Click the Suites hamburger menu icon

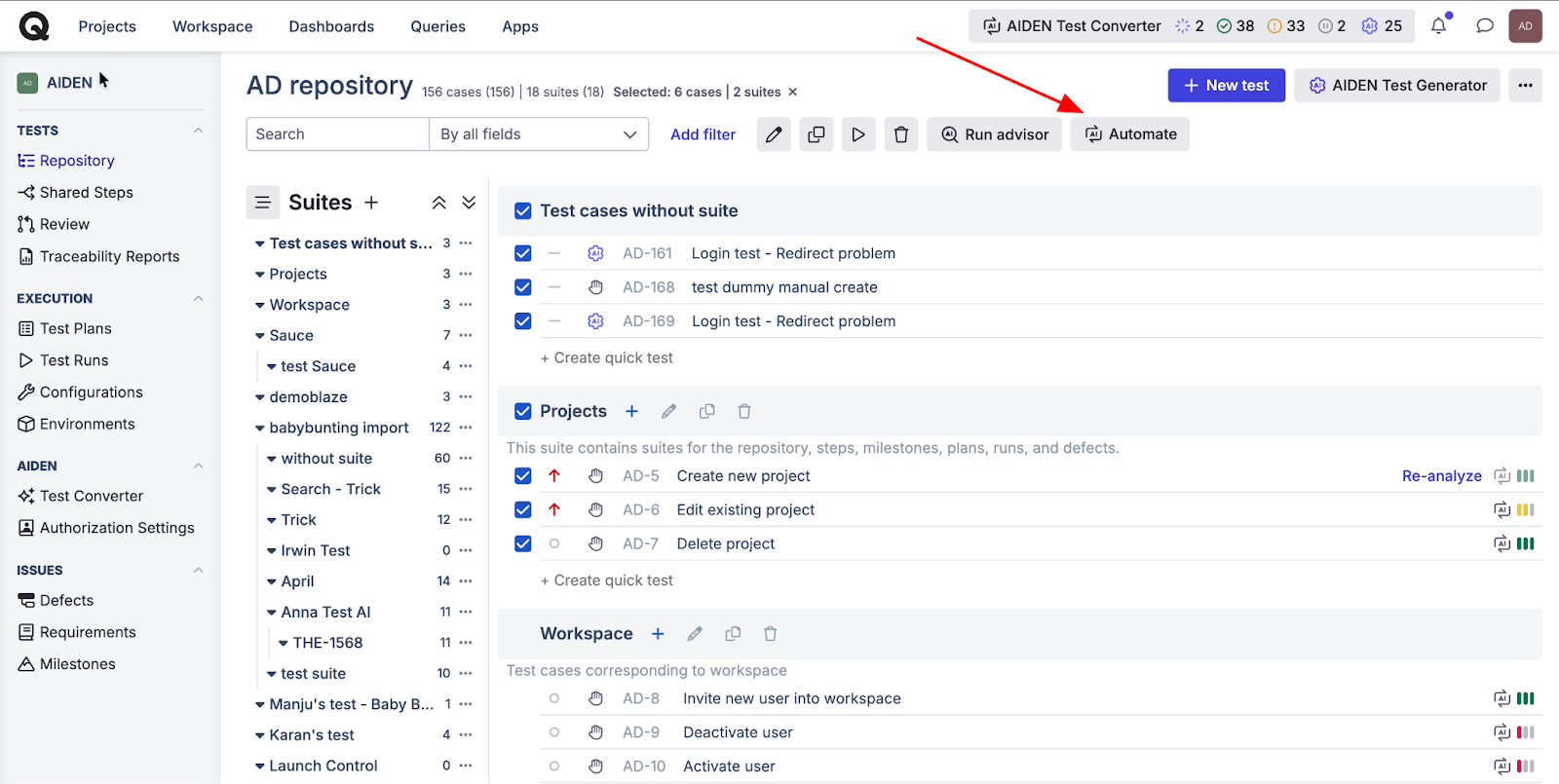[x=262, y=203]
